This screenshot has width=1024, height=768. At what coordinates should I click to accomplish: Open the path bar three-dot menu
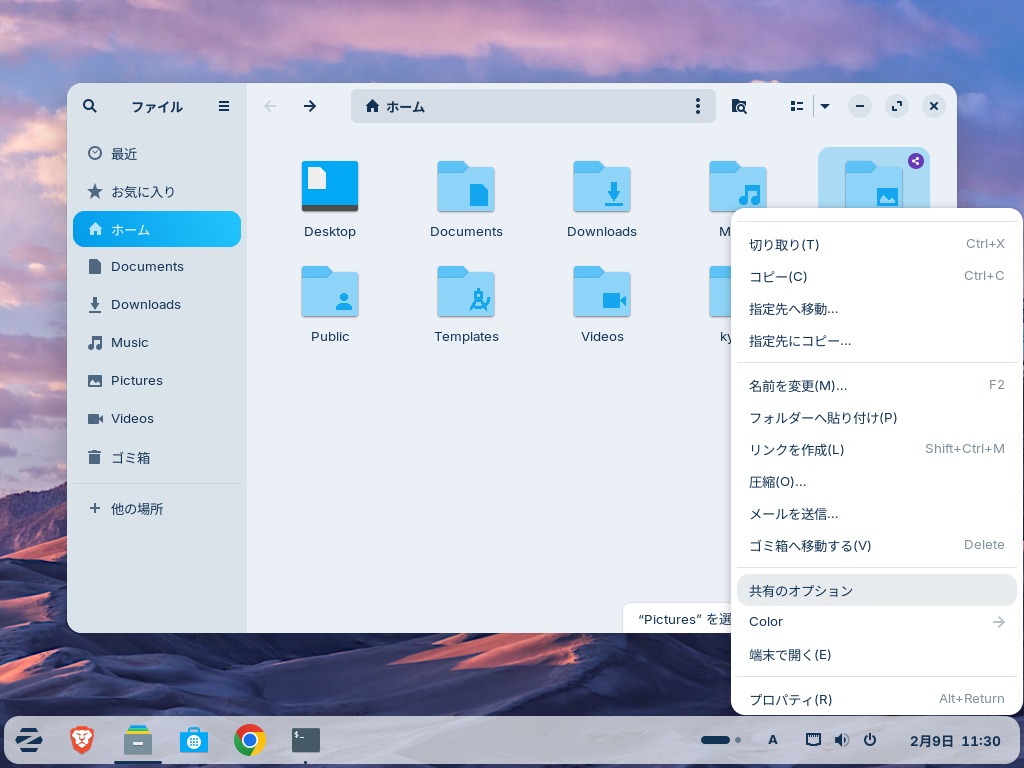[698, 106]
